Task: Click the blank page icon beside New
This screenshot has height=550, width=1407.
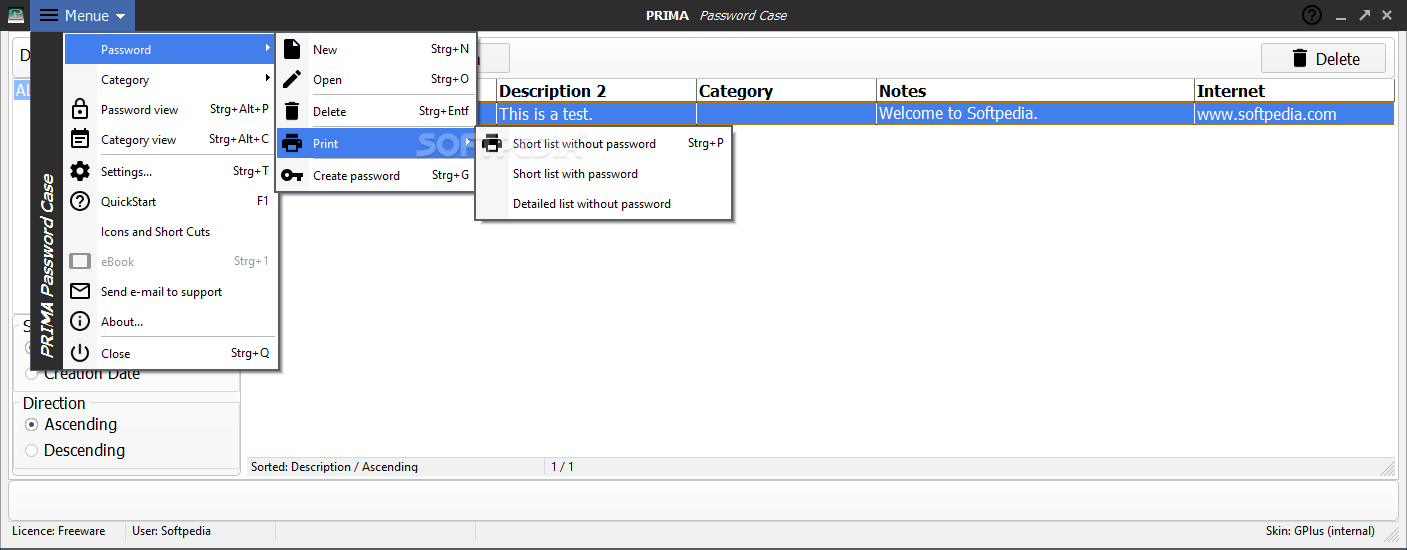Action: pyautogui.click(x=292, y=49)
